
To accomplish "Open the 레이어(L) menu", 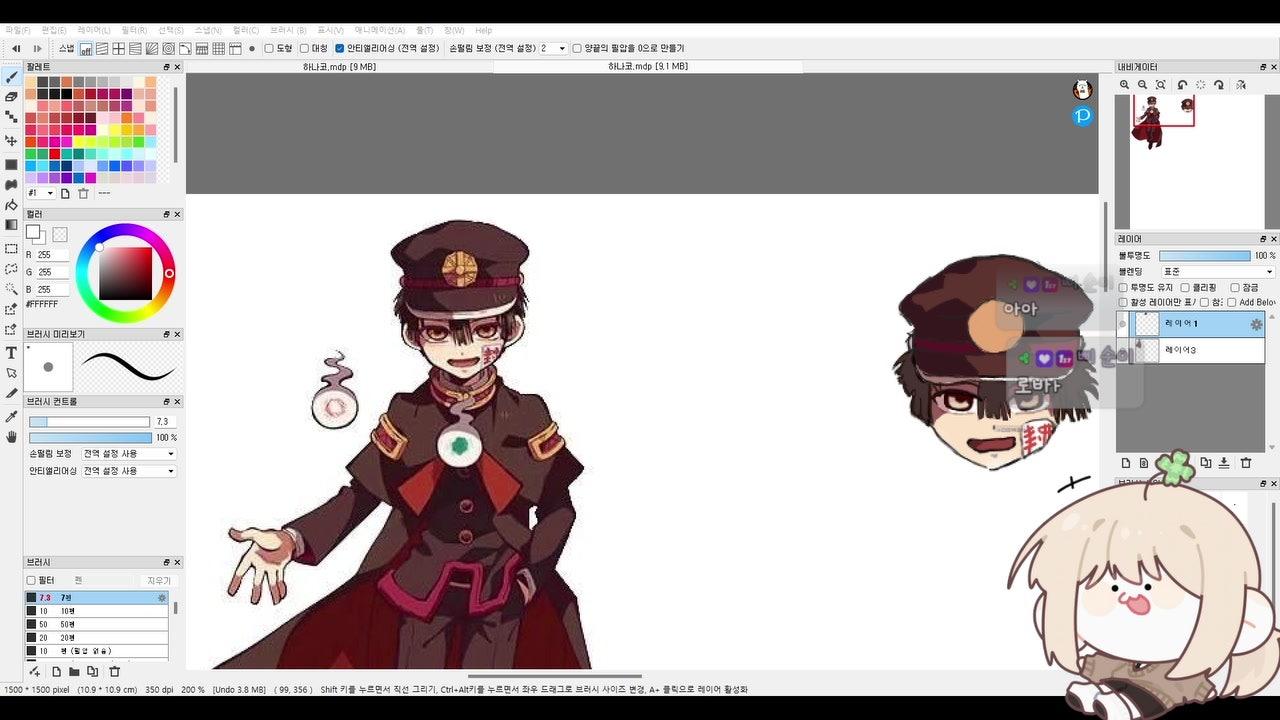I will pos(94,31).
